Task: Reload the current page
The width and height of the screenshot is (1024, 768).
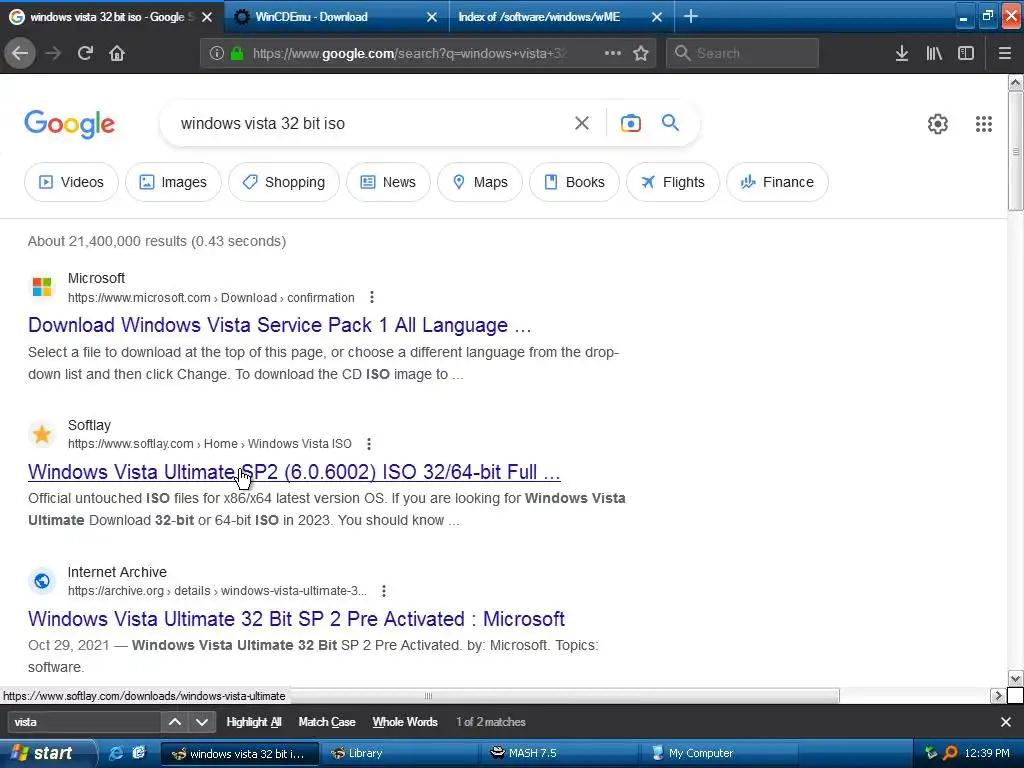Action: [x=85, y=53]
